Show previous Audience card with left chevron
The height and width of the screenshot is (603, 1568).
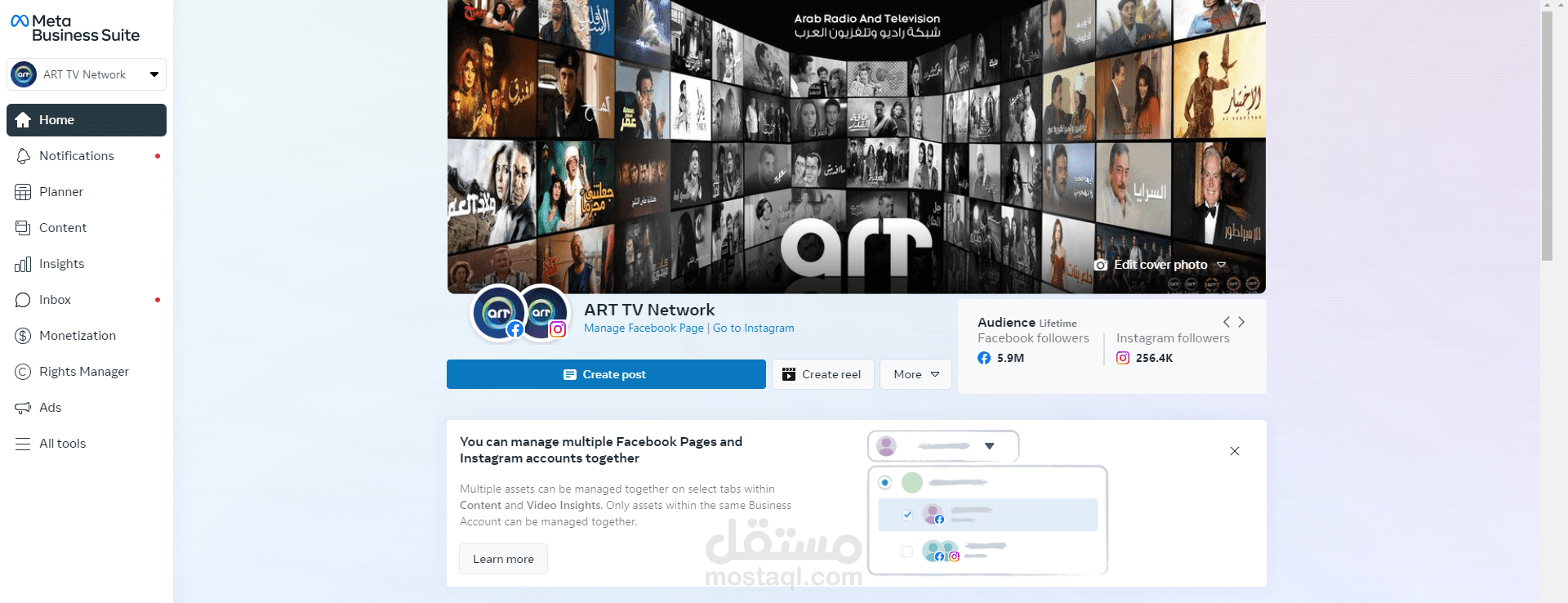coord(1226,322)
